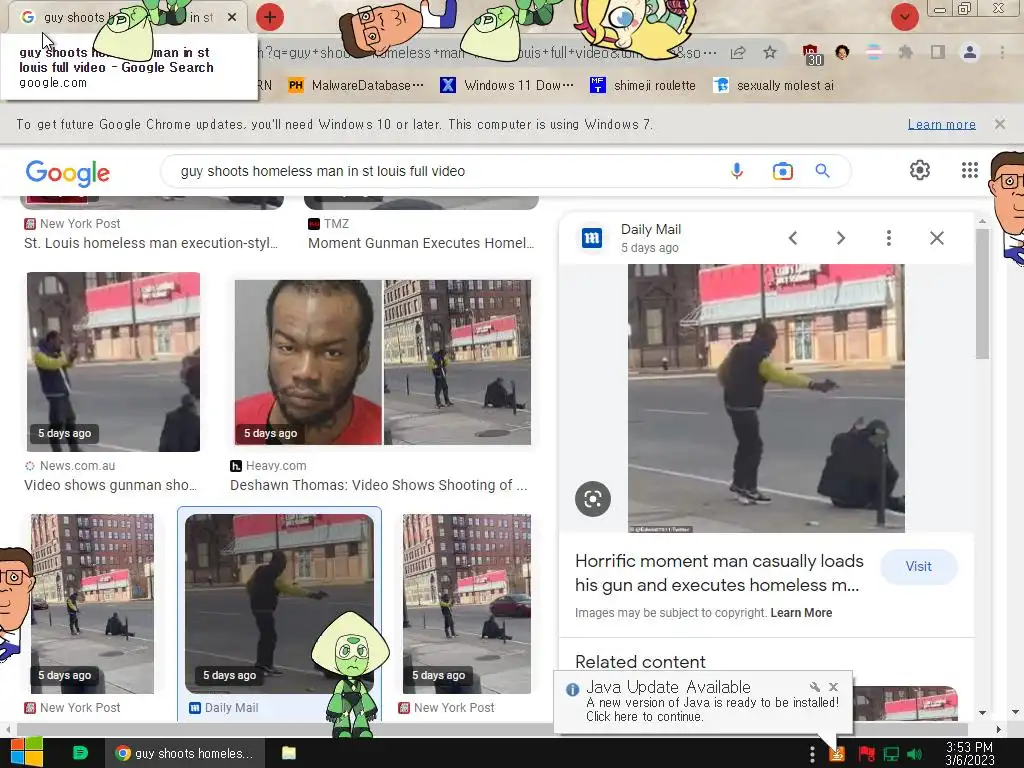Open more options in Daily Mail preview
1024x768 pixels.
[889, 238]
